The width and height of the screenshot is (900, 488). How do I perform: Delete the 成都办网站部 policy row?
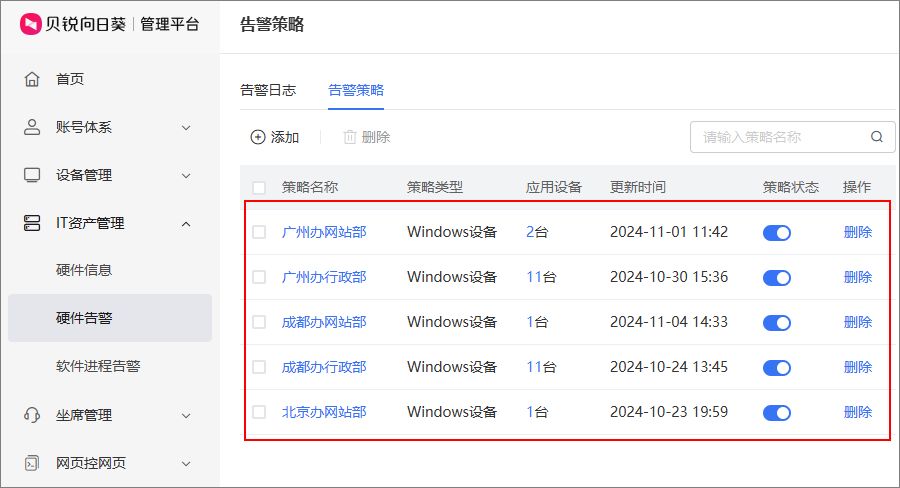(858, 322)
